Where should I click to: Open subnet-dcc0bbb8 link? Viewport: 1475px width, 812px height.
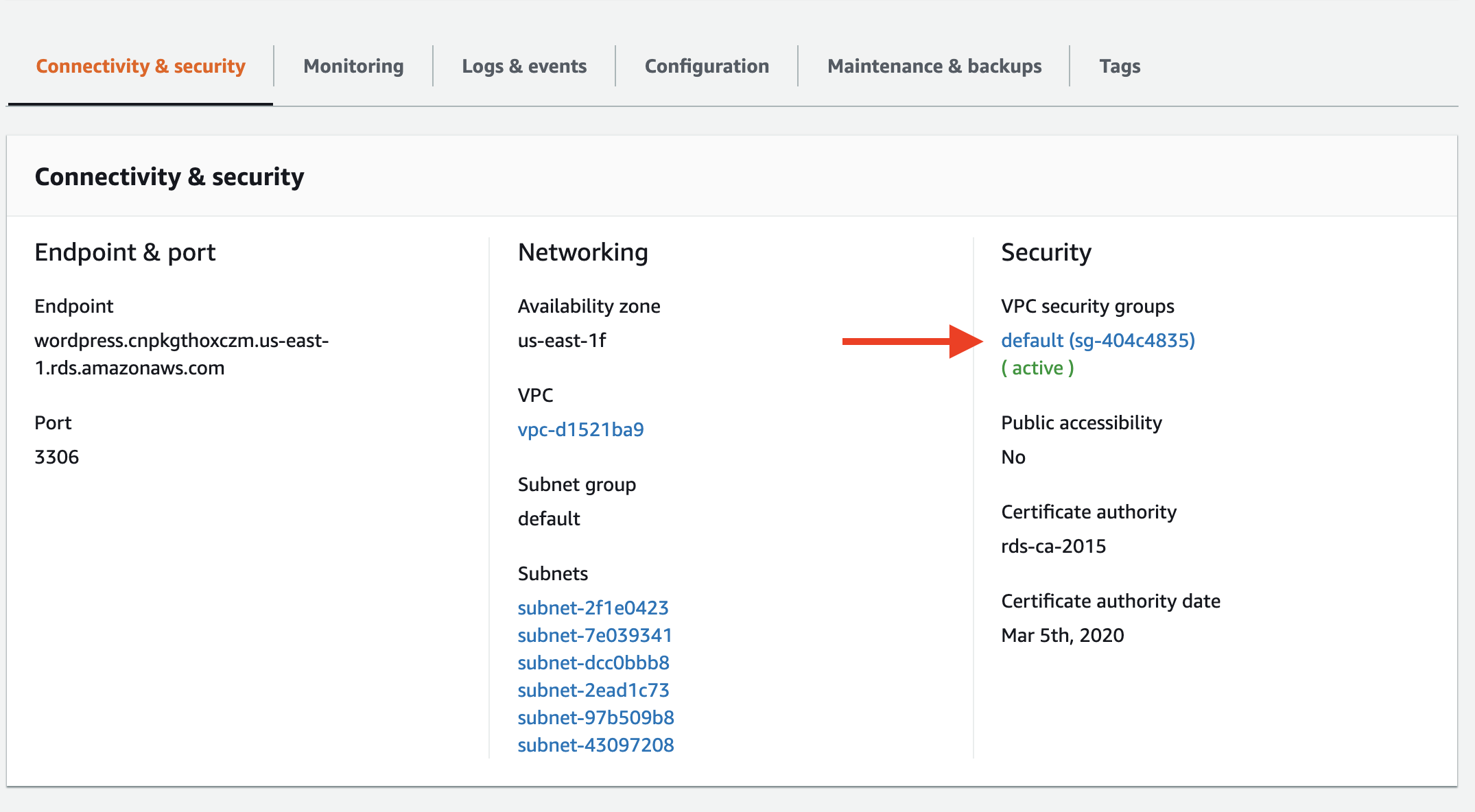tap(593, 662)
